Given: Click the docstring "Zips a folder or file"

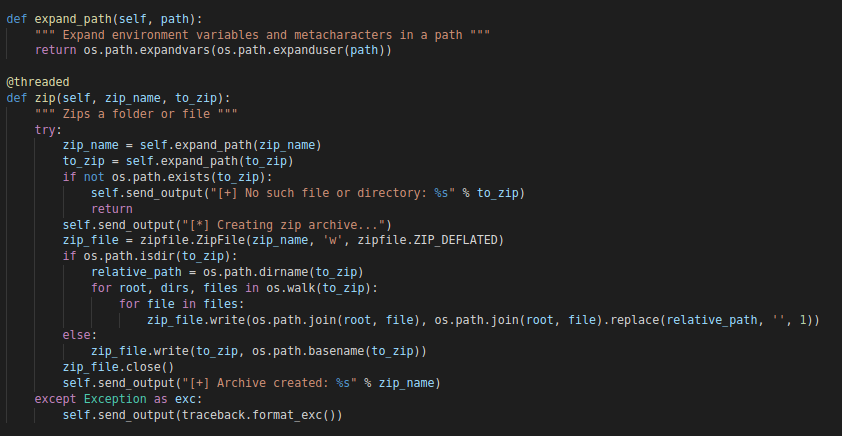Looking at the screenshot, I should pos(136,114).
